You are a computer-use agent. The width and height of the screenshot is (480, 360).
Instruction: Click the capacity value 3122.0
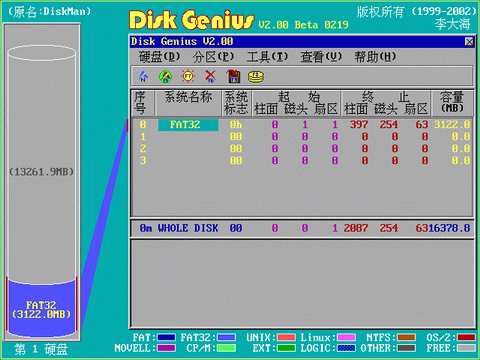click(x=452, y=125)
